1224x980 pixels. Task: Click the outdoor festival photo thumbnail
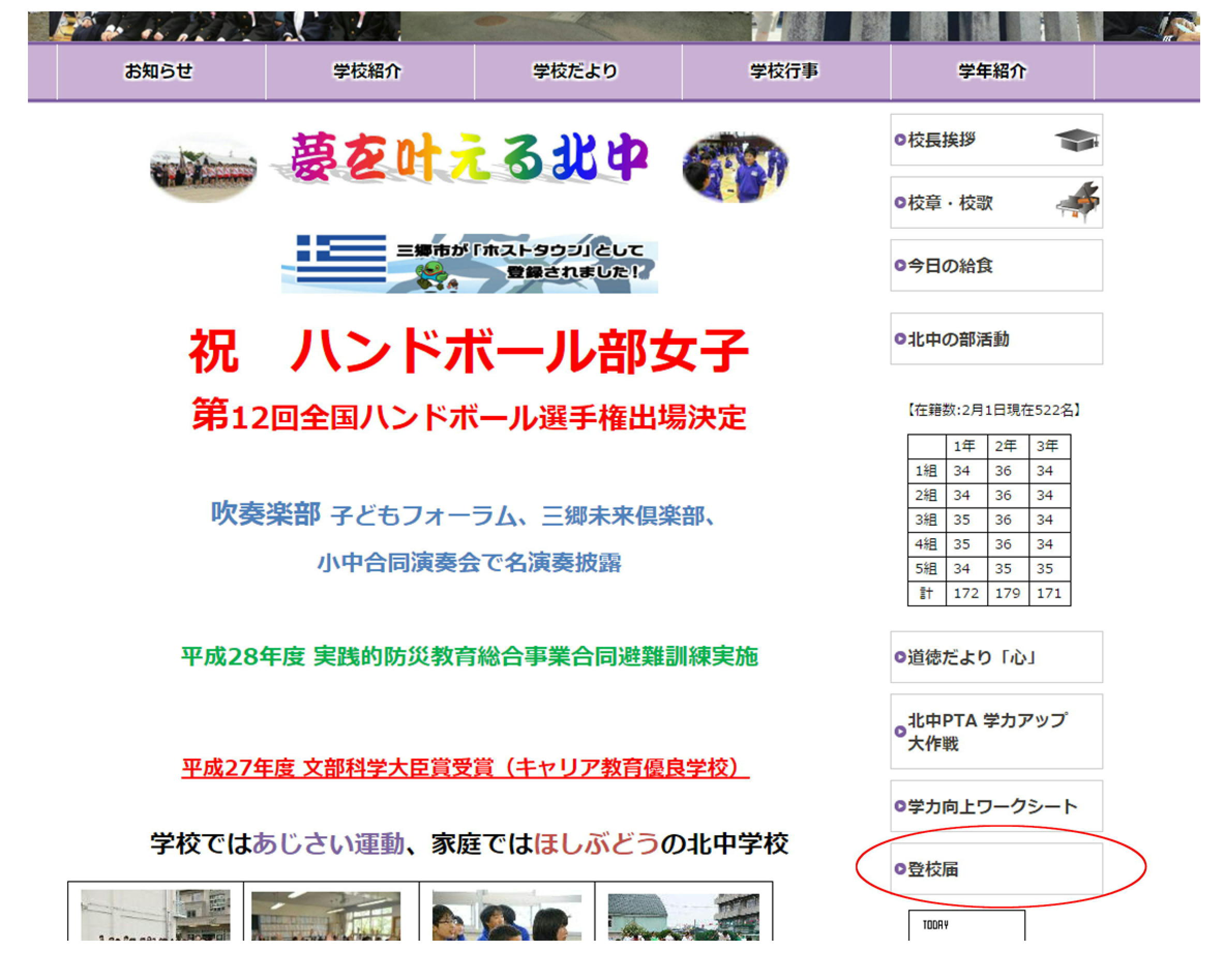pyautogui.click(x=683, y=916)
